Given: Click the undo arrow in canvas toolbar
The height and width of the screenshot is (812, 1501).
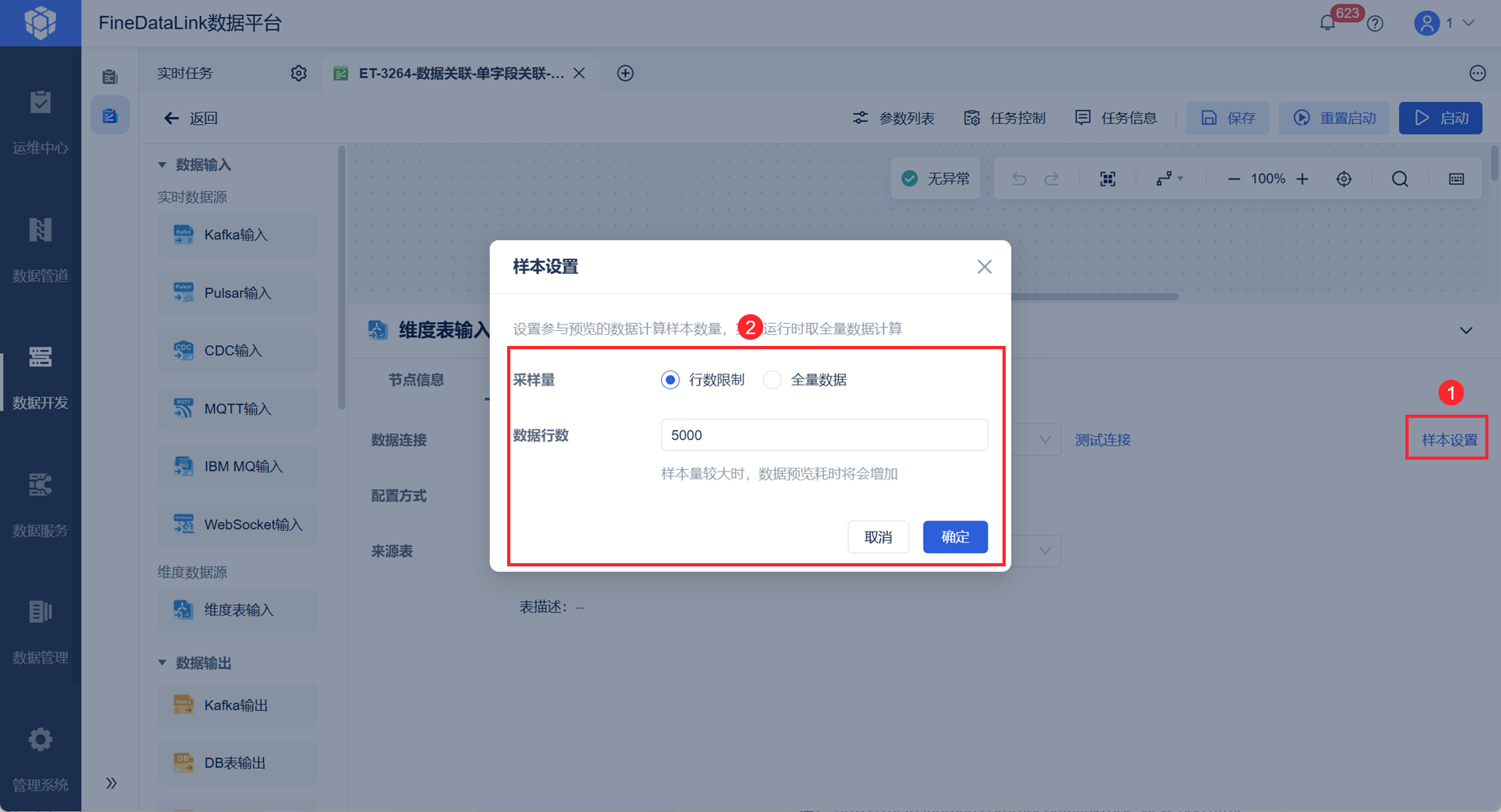Looking at the screenshot, I should [1019, 179].
